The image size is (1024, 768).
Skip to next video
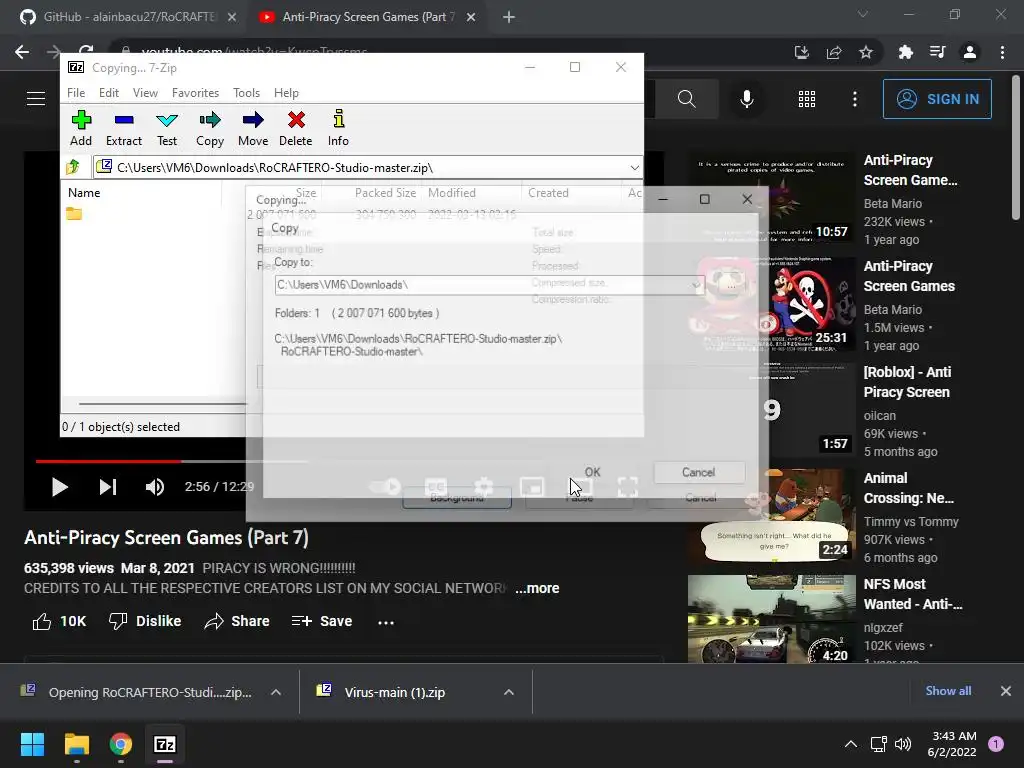pos(108,487)
